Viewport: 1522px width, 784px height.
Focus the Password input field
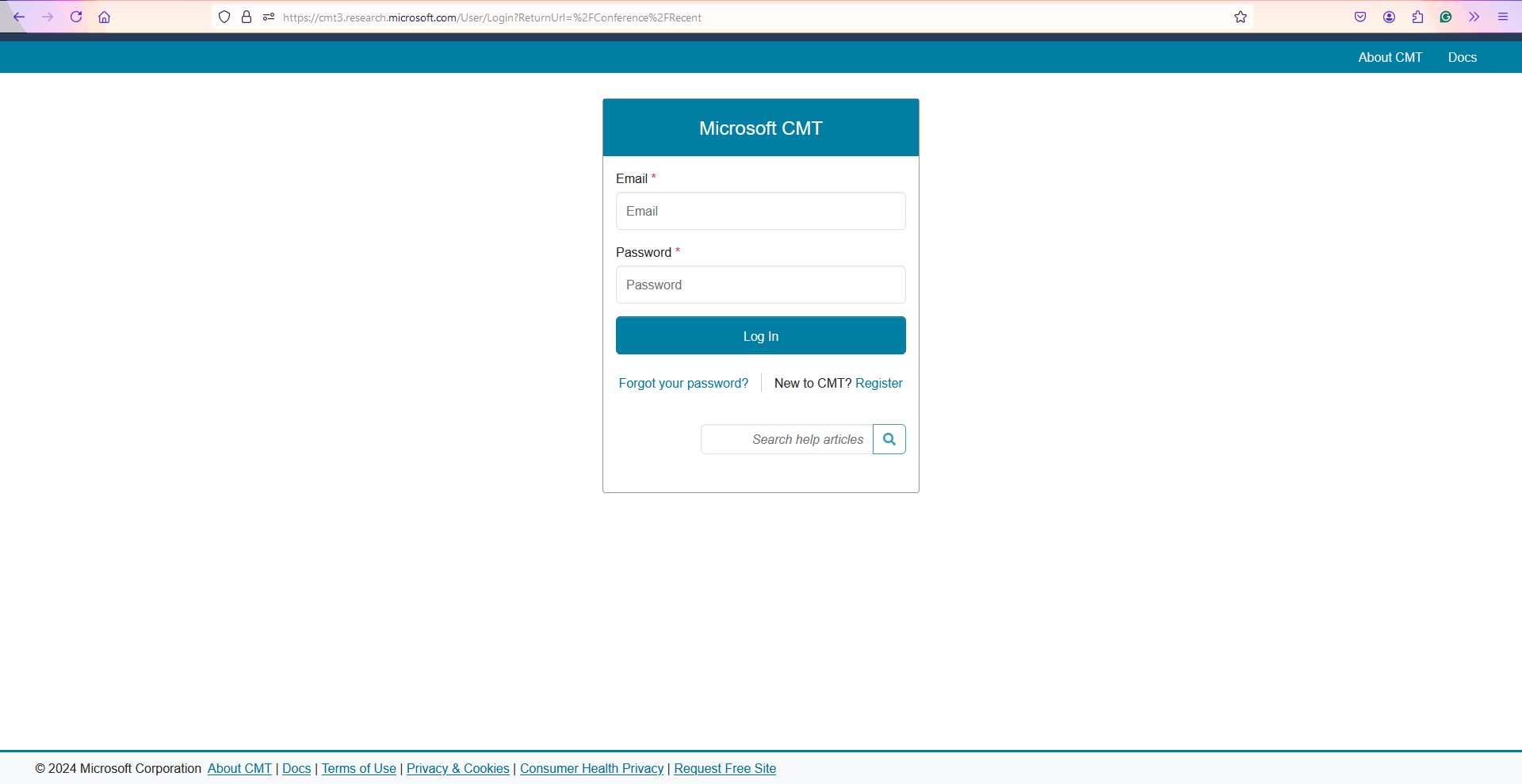tap(761, 285)
